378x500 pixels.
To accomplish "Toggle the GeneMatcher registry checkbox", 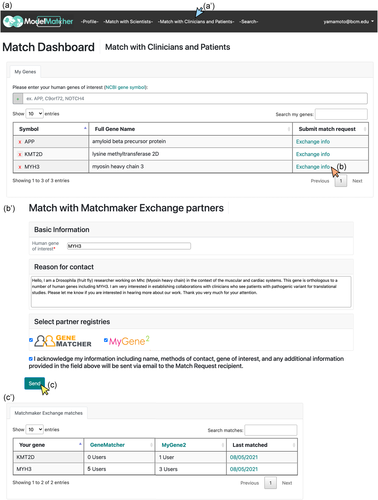I will (31, 340).
